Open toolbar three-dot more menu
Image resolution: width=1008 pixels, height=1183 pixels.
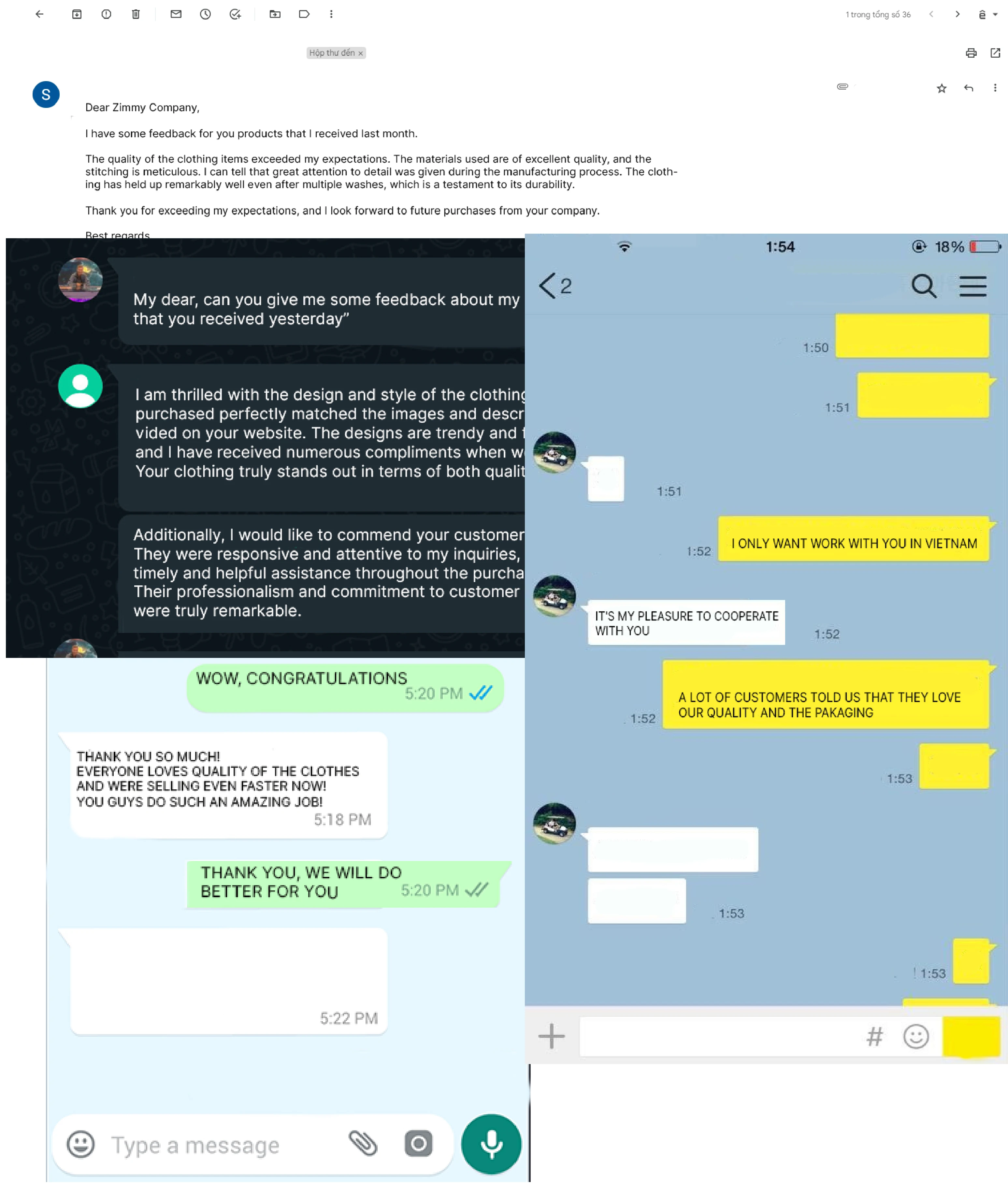click(x=331, y=14)
